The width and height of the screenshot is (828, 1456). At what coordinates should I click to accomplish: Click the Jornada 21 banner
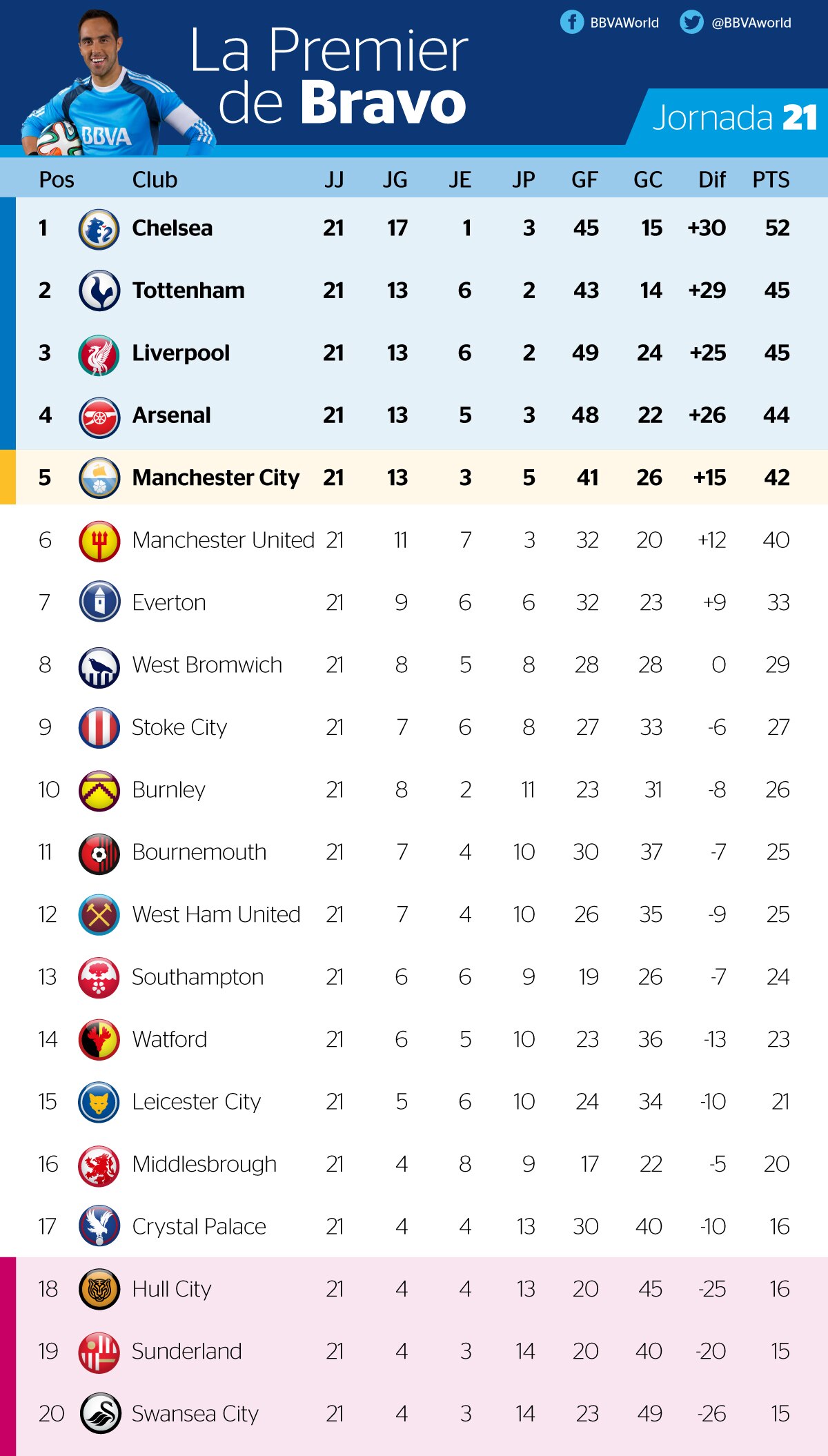[729, 117]
